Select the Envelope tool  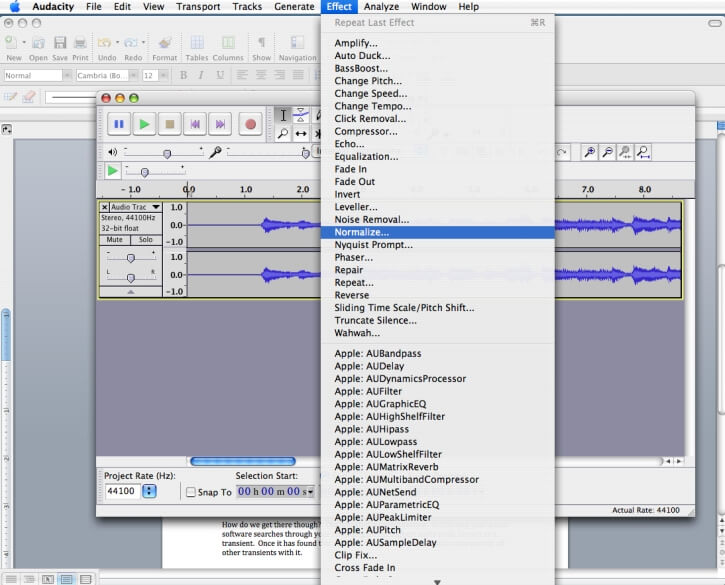[x=301, y=115]
